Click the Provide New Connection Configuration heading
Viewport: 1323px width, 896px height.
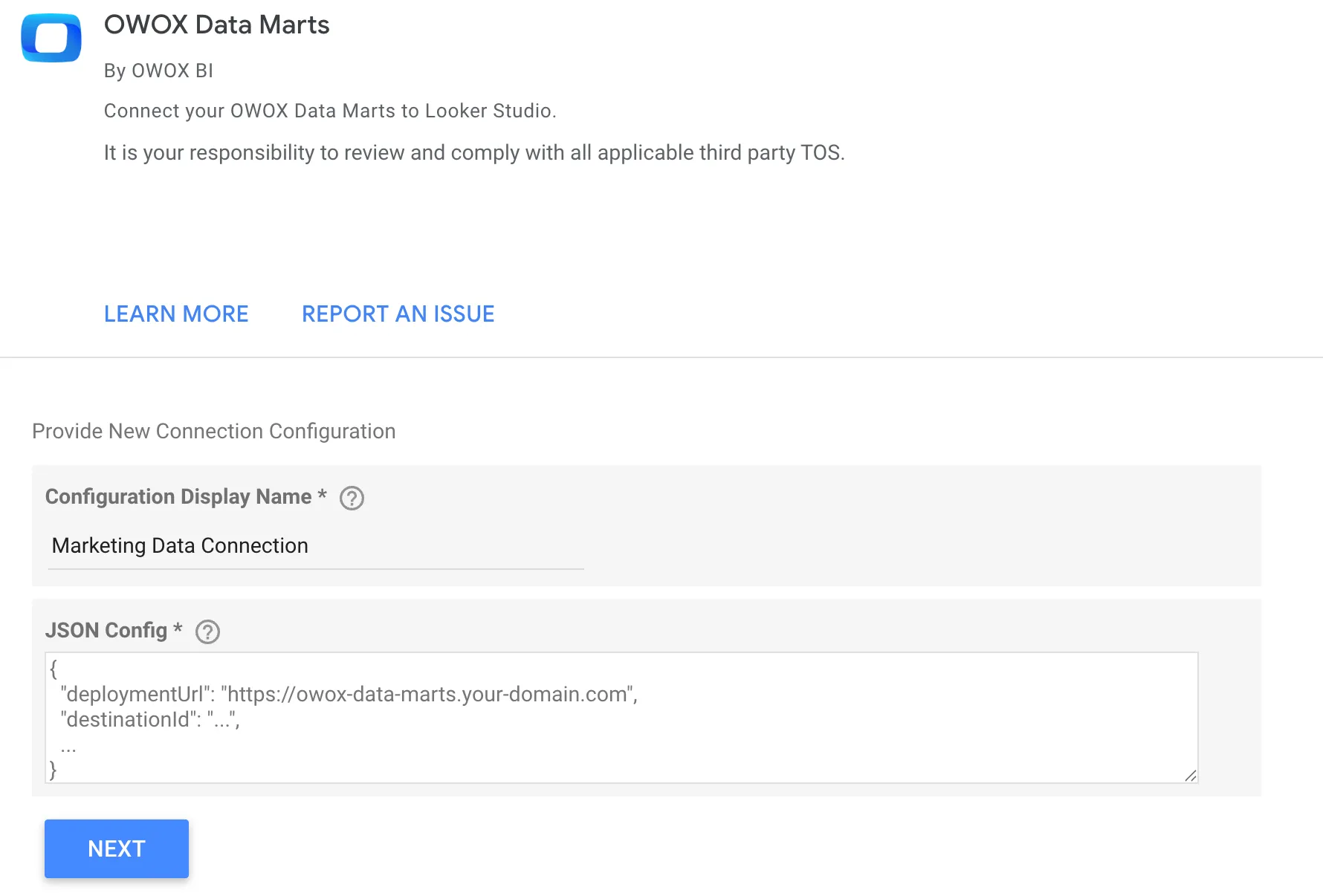[213, 431]
